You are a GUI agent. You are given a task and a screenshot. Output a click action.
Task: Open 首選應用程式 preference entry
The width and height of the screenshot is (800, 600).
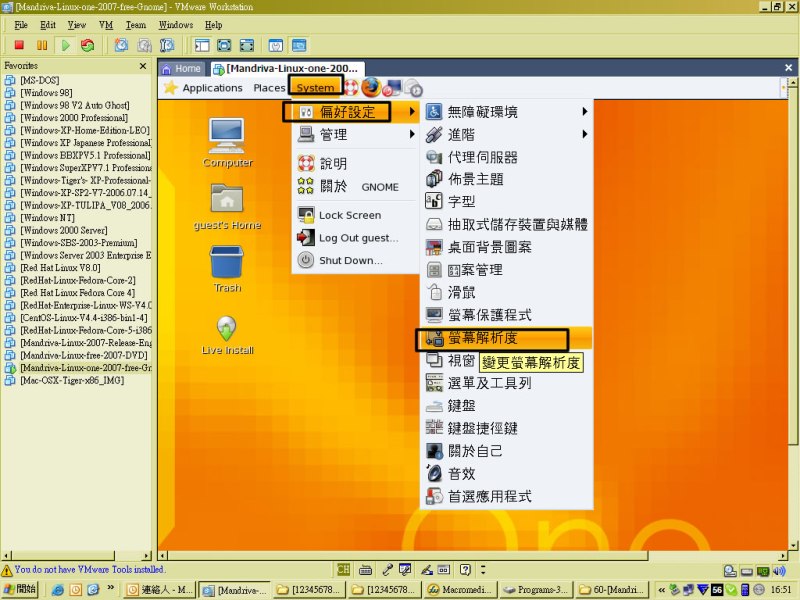(x=506, y=496)
